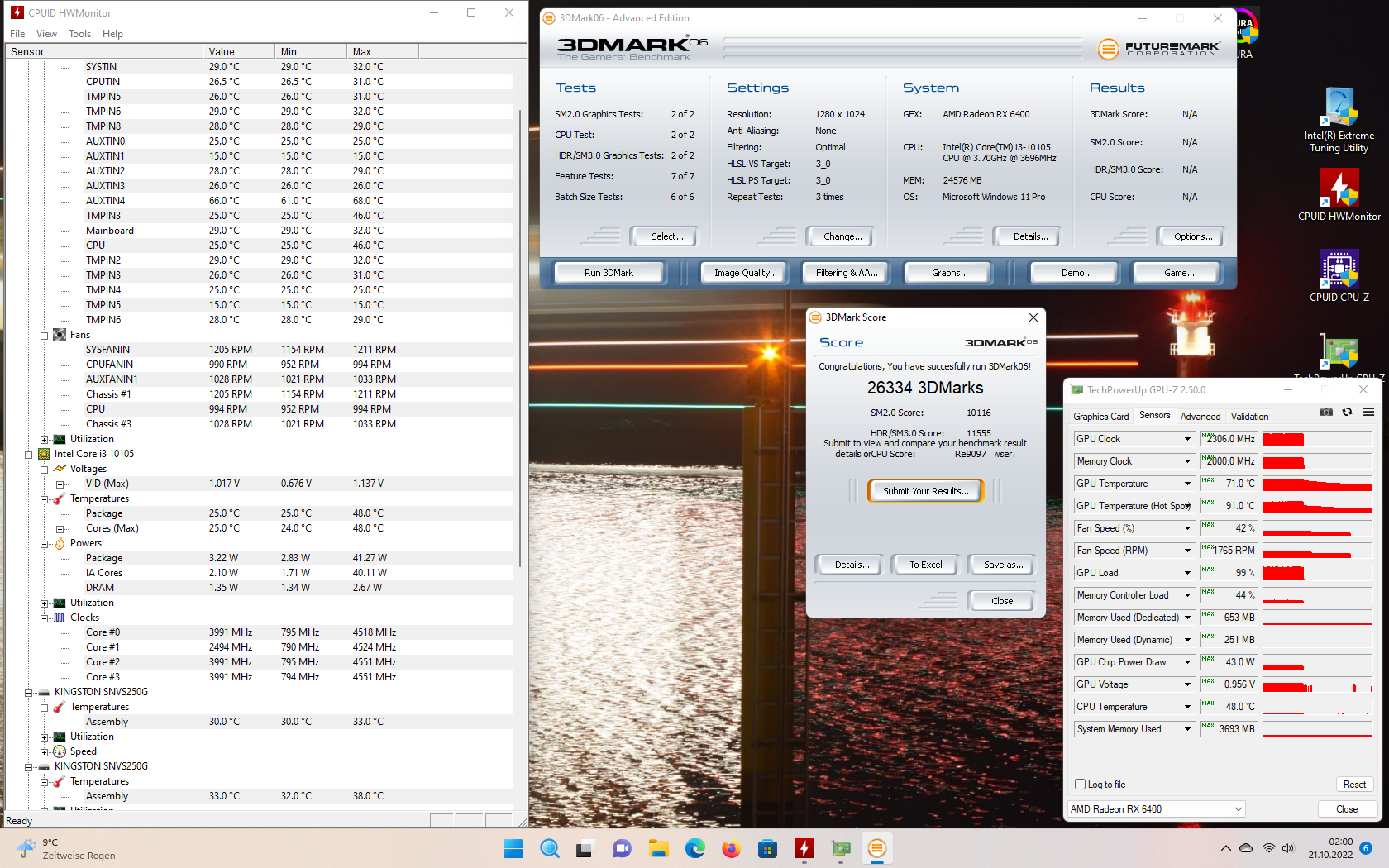The height and width of the screenshot is (868, 1389).
Task: Open the View menu in HWMonitor
Action: 46,34
